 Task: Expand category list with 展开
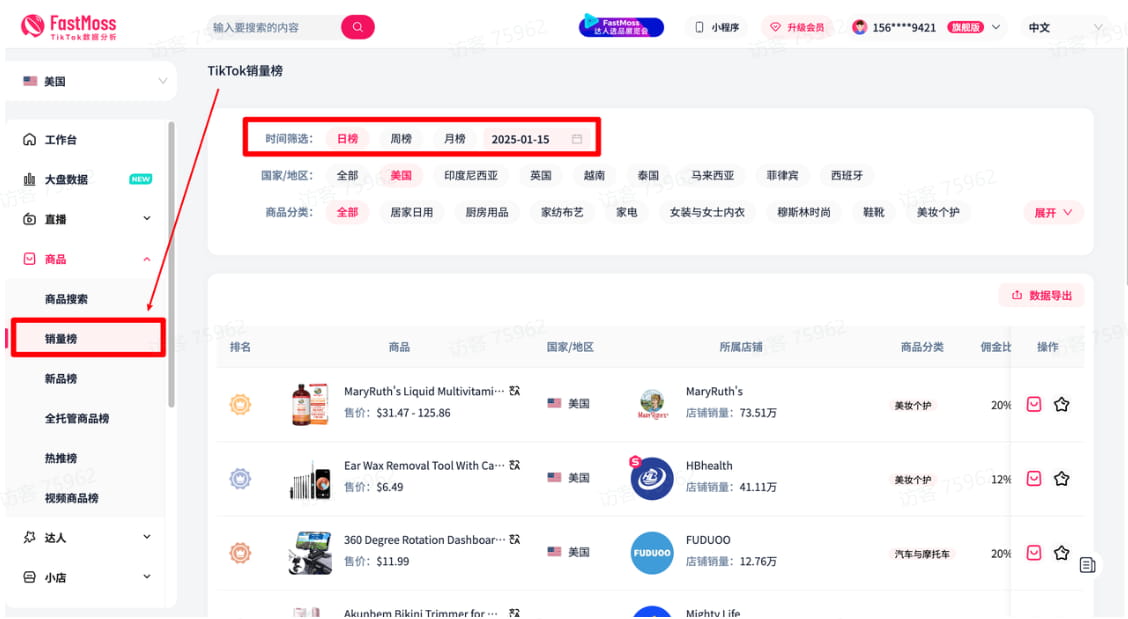point(1053,212)
